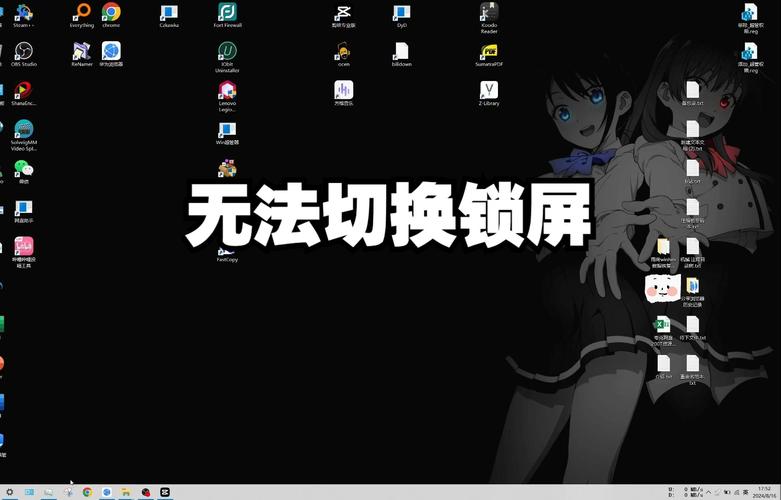Open the Fort Firewall desktop shortcut
Viewport: 781px width, 500px height.
pyautogui.click(x=227, y=16)
